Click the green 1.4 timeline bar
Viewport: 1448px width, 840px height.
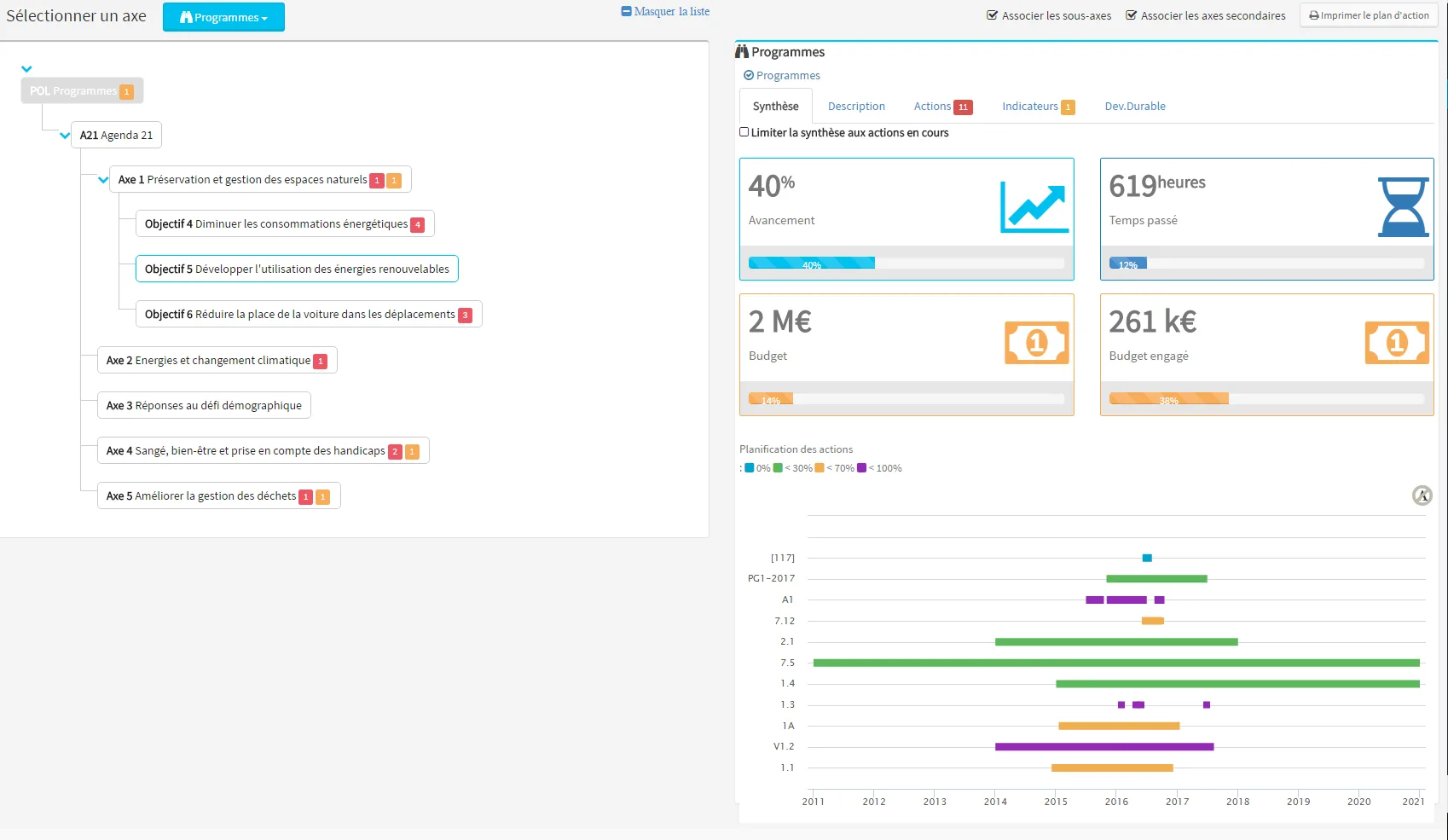[1237, 684]
